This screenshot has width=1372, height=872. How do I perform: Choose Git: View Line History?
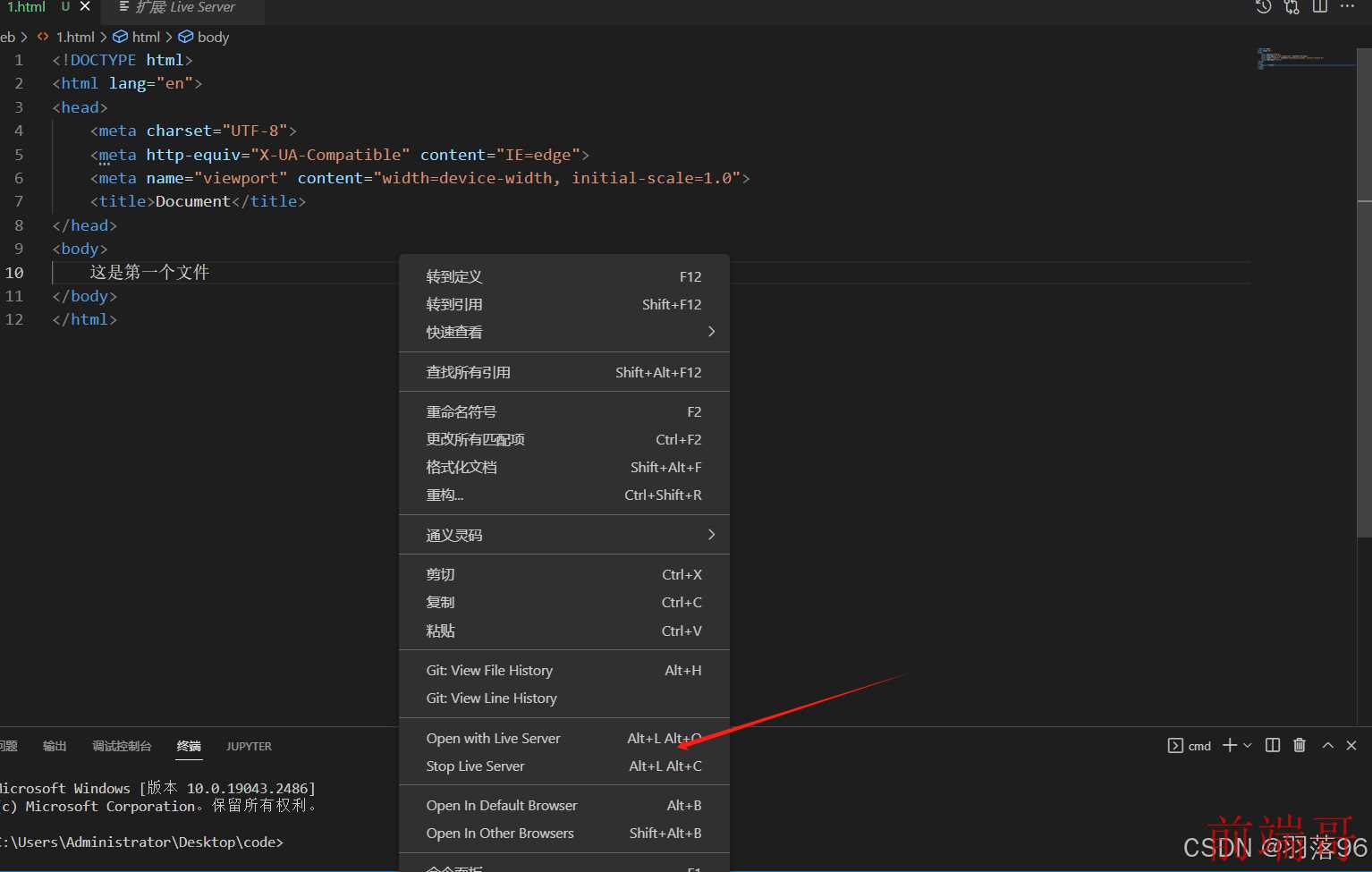click(564, 698)
